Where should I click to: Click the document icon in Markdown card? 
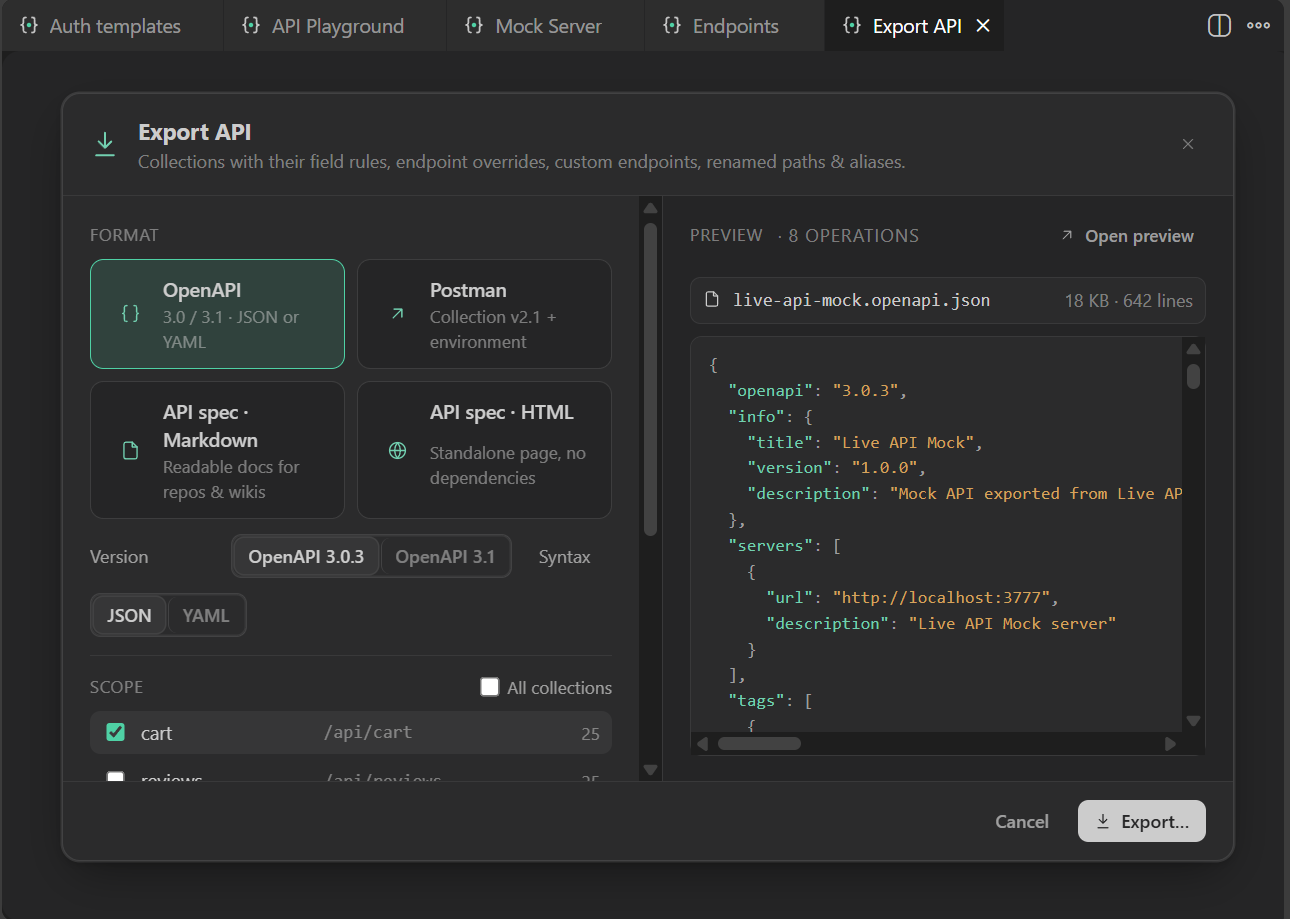coord(130,451)
